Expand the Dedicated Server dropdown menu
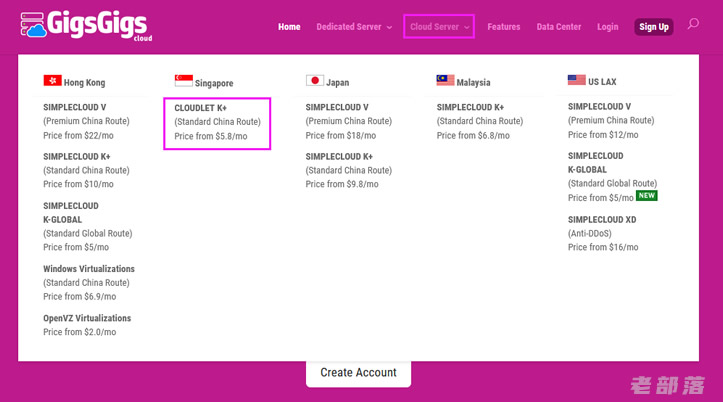The height and width of the screenshot is (402, 723). tap(354, 27)
